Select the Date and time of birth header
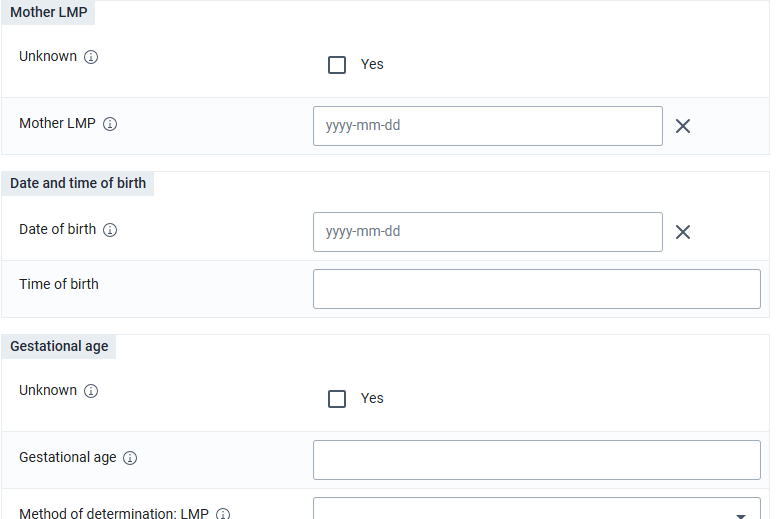 [x=78, y=184]
